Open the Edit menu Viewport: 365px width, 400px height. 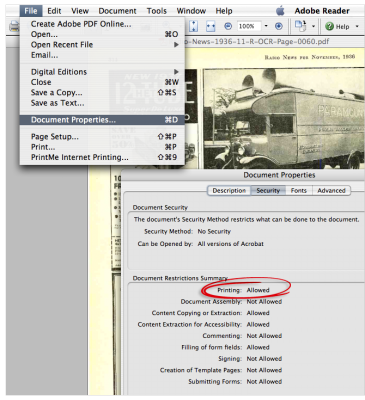pyautogui.click(x=54, y=11)
